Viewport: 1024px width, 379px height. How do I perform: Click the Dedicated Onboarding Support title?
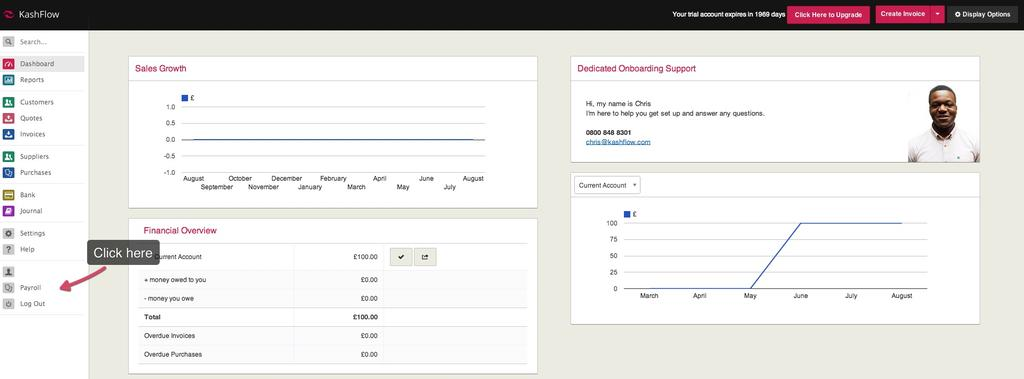[x=636, y=69]
